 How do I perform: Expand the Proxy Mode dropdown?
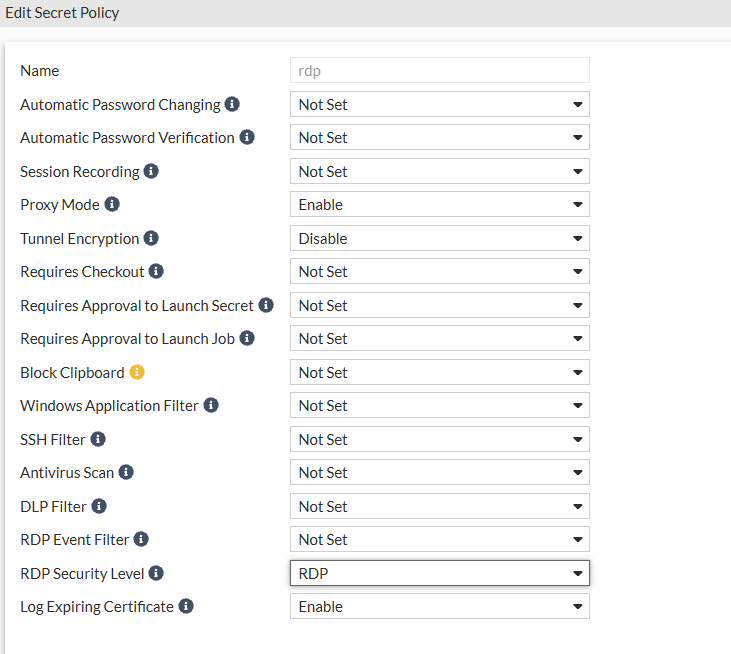(x=439, y=204)
